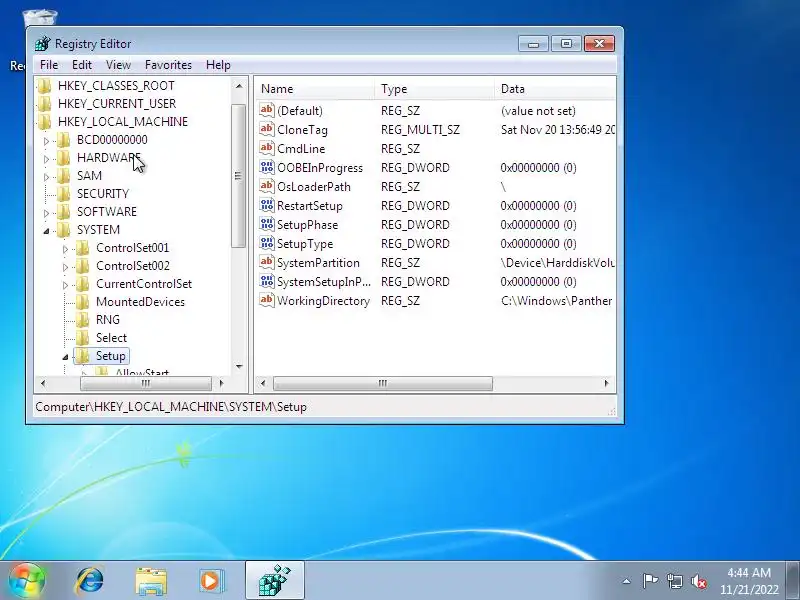The height and width of the screenshot is (600, 800).
Task: Click the Show desktop button
Action: point(793,581)
